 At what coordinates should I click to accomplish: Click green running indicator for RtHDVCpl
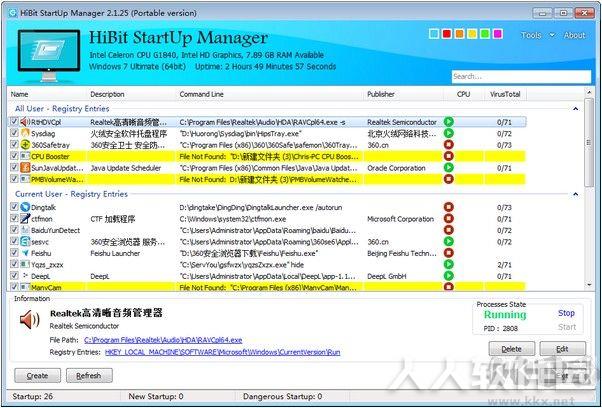point(448,122)
